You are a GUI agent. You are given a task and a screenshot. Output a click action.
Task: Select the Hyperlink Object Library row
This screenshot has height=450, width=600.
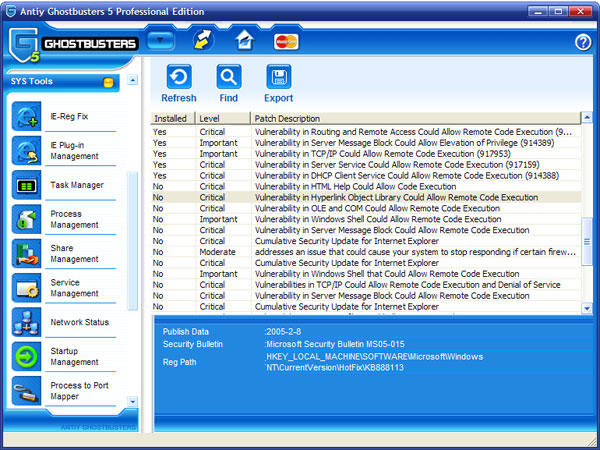(366, 197)
